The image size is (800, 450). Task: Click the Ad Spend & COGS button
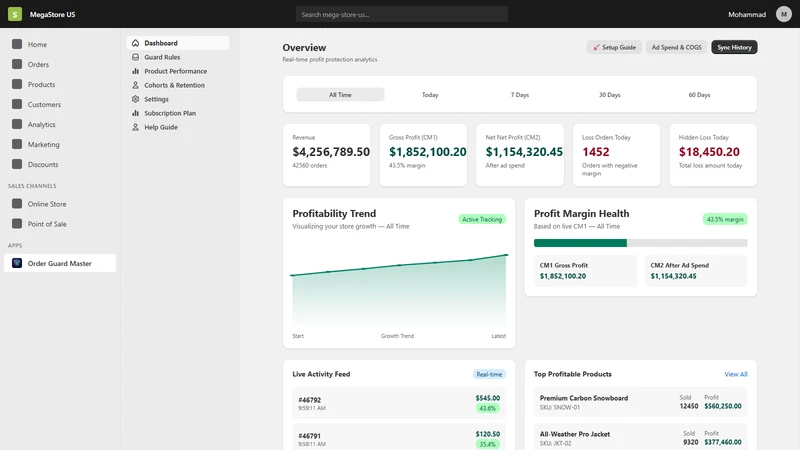(x=677, y=47)
